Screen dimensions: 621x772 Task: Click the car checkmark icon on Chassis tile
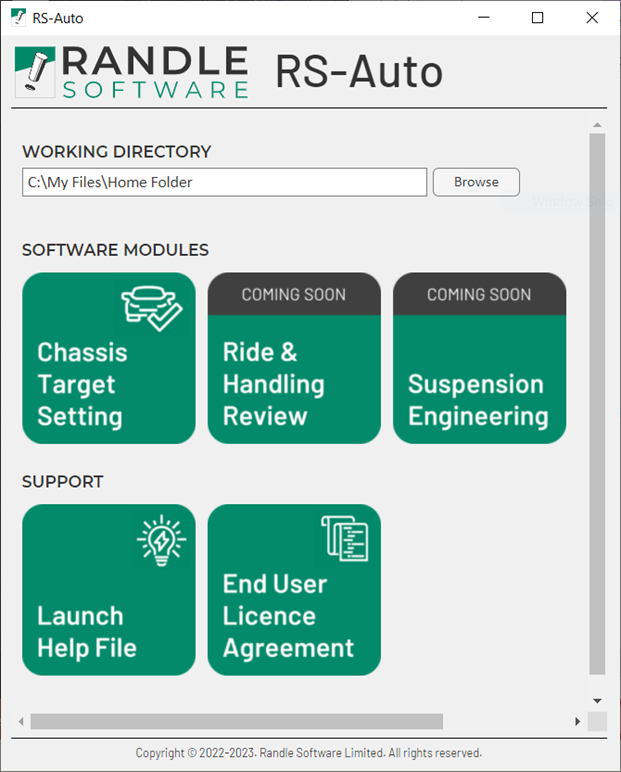152,308
